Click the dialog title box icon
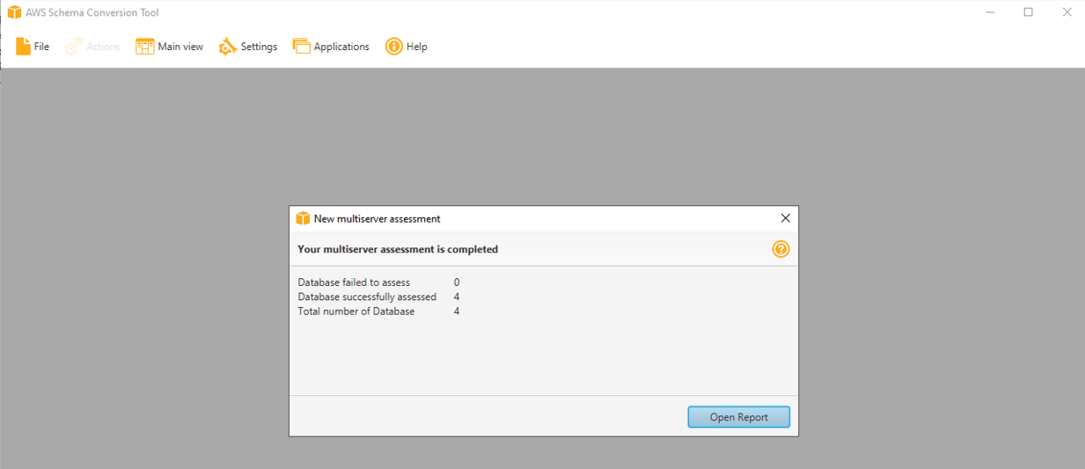 click(302, 219)
